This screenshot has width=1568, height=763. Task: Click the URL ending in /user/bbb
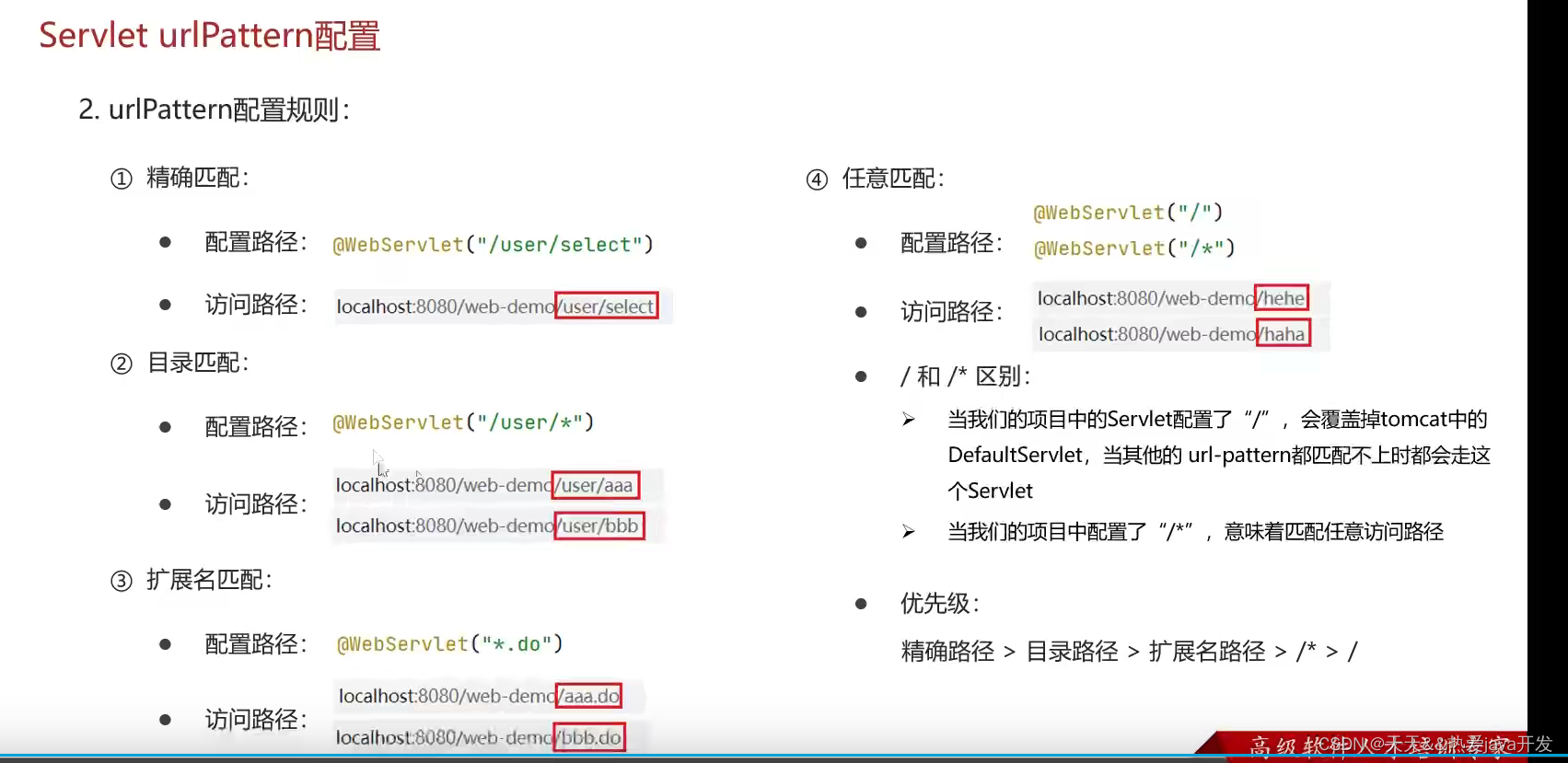pyautogui.click(x=489, y=526)
